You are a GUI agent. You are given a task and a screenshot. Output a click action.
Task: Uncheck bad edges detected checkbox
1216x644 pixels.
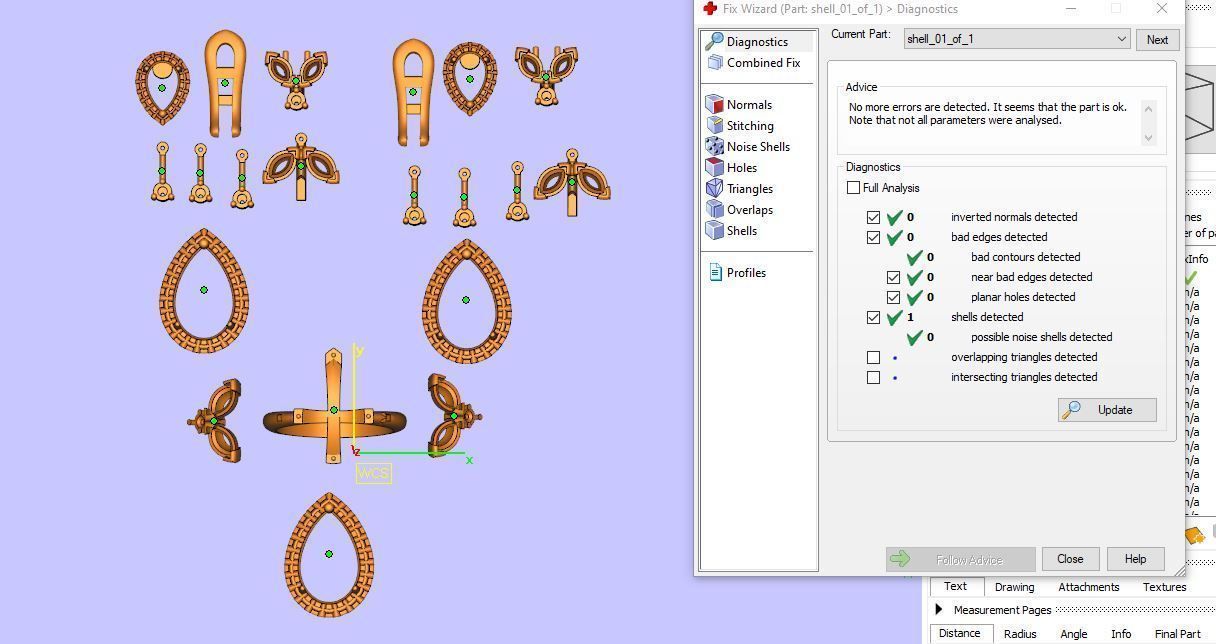(873, 237)
